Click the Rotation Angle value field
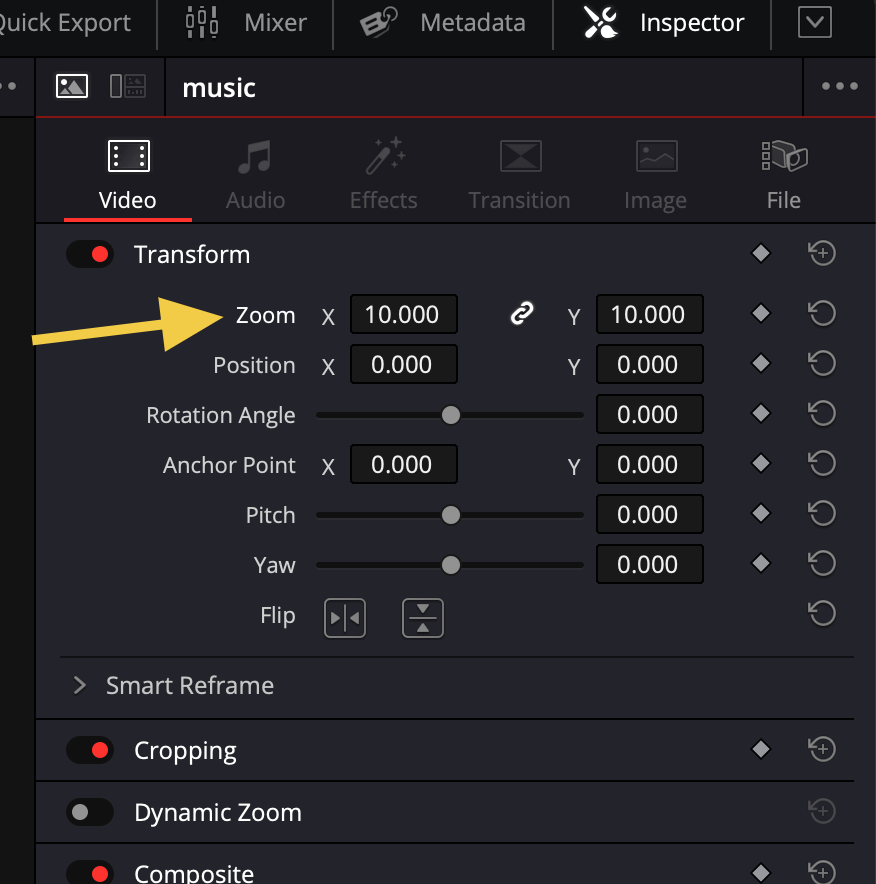 [649, 414]
